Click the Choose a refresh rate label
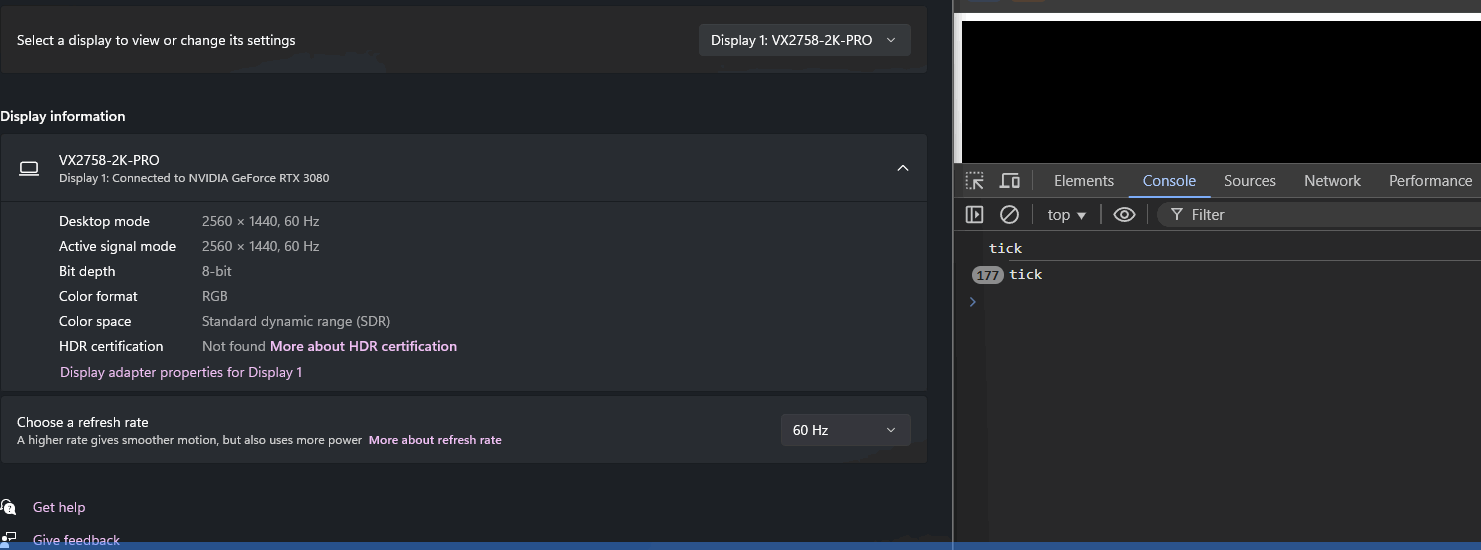 click(82, 422)
